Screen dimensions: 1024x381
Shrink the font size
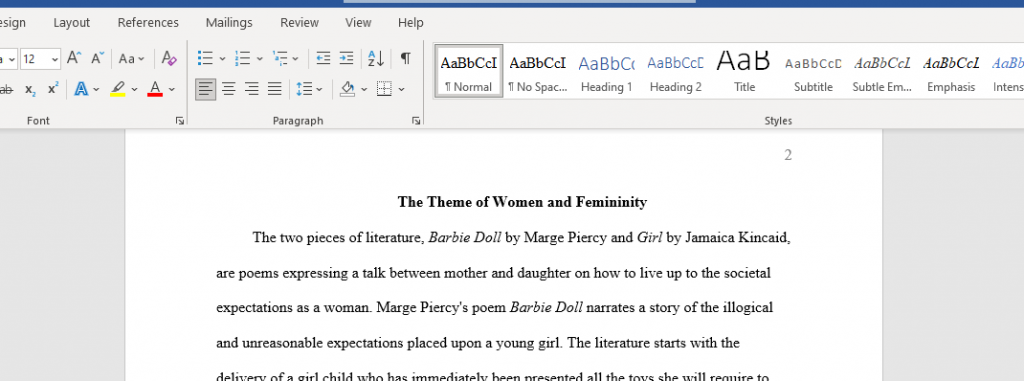point(97,59)
